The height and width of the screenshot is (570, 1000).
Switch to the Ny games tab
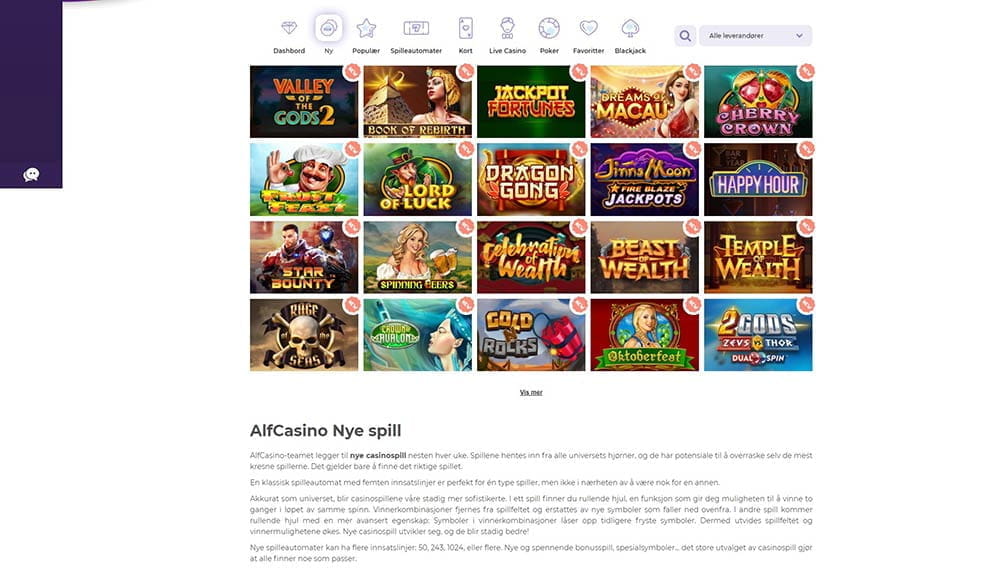tap(328, 28)
